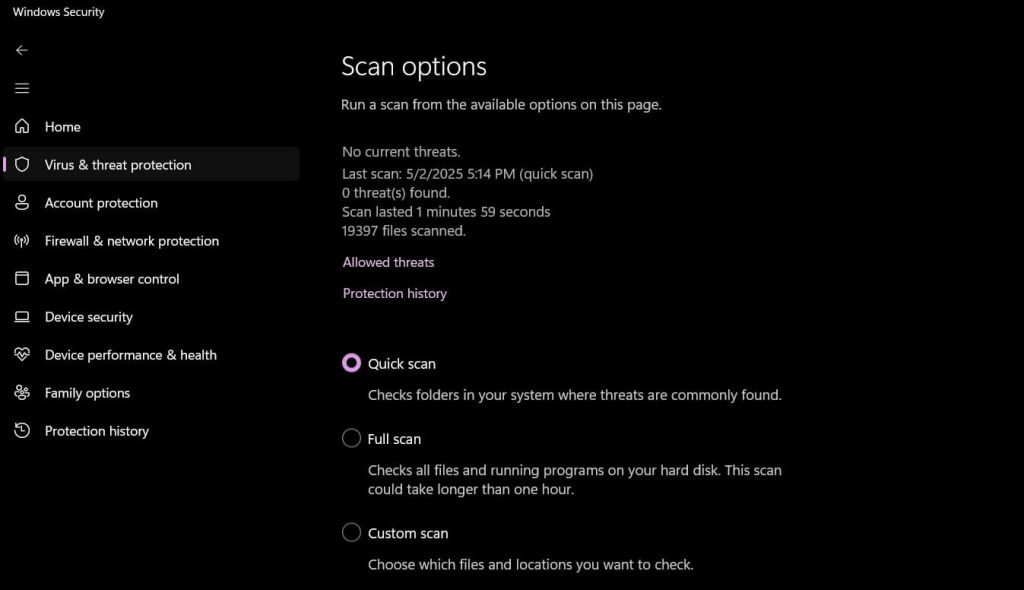
Task: Click the Family options people icon
Action: (22, 393)
